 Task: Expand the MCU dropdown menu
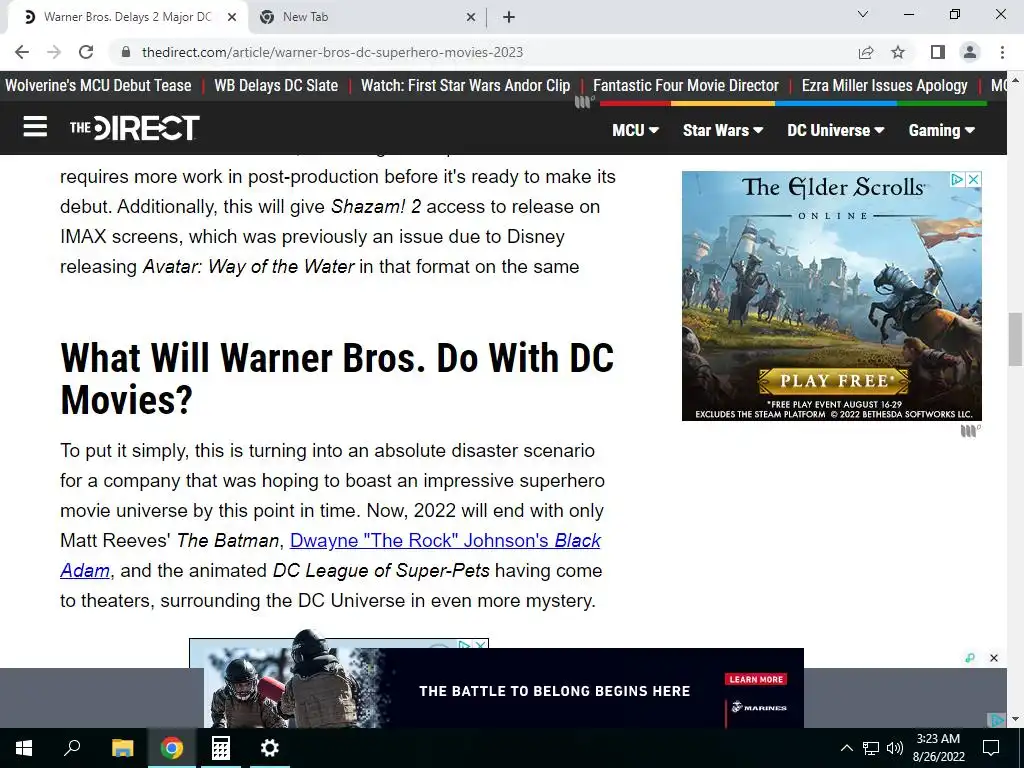coord(635,130)
